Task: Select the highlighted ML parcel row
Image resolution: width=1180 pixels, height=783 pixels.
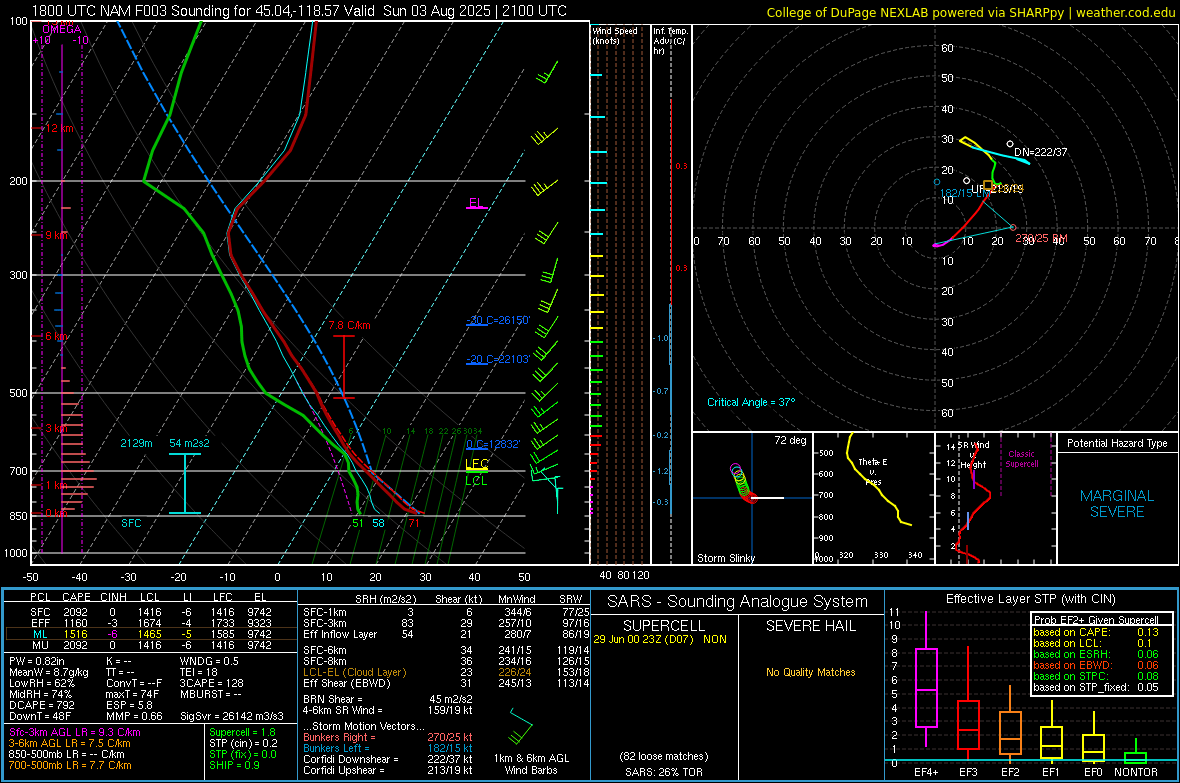Action: [x=149, y=634]
